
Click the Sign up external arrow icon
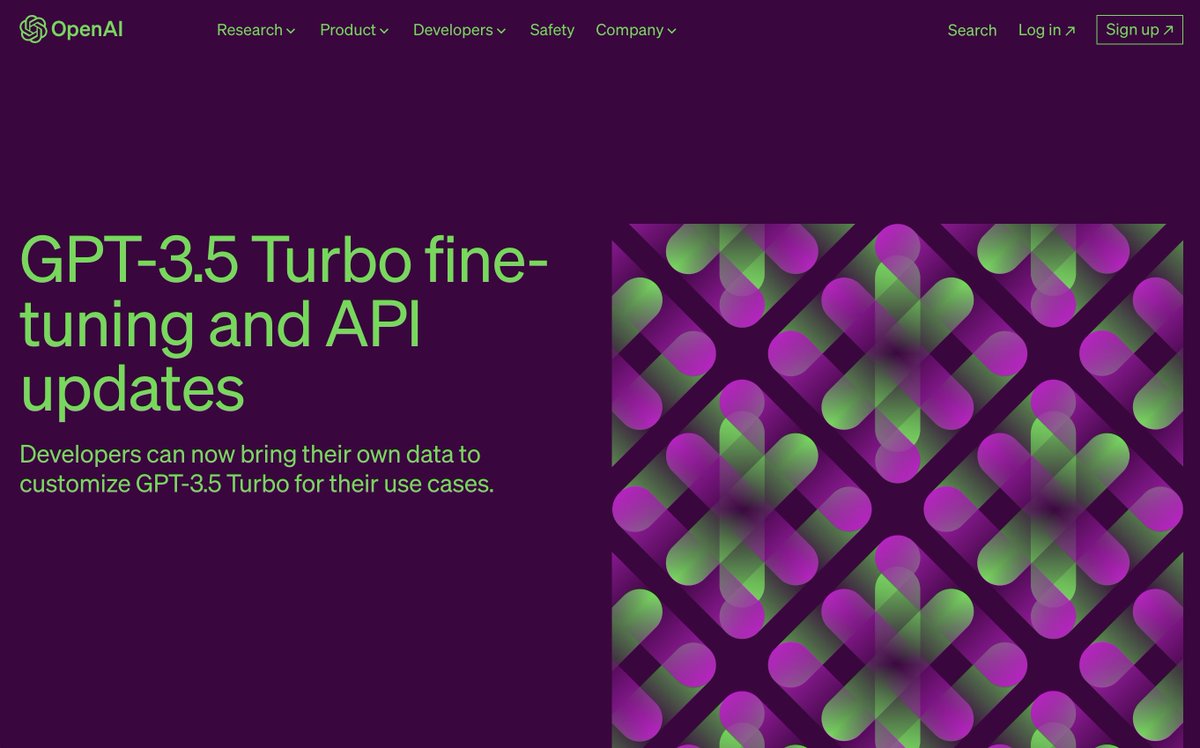(x=1167, y=30)
